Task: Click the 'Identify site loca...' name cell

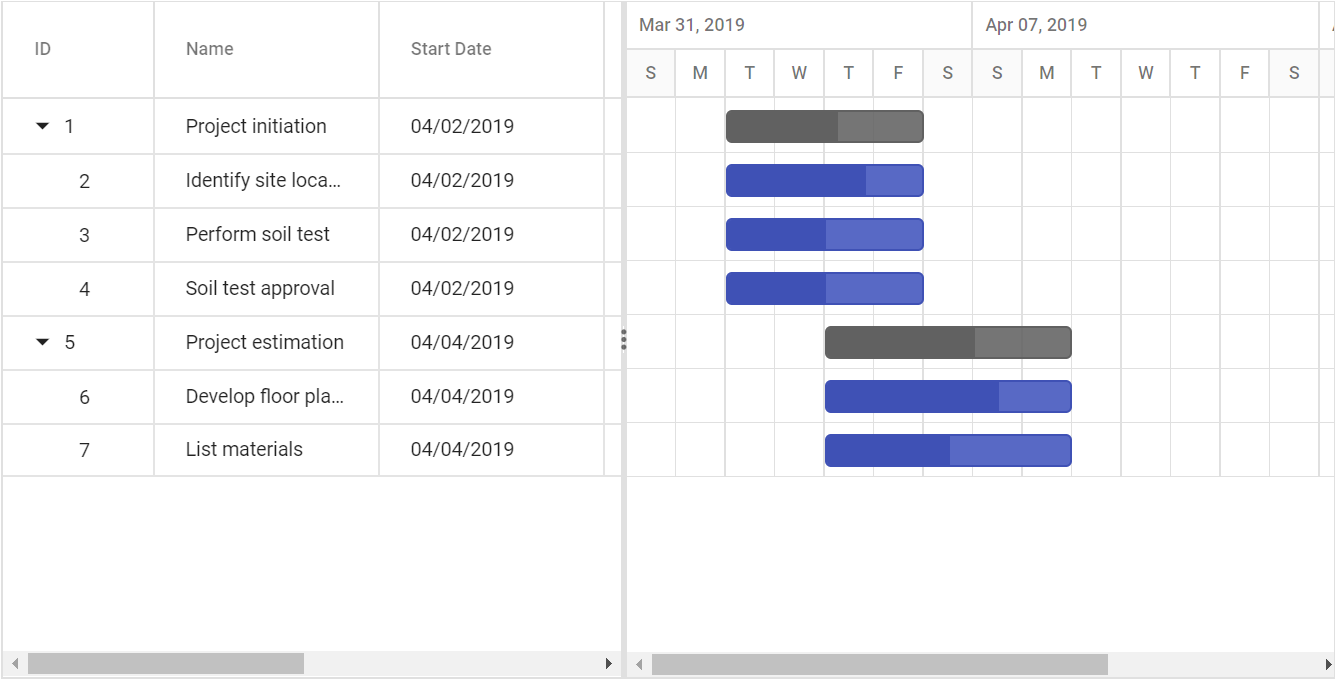Action: [267, 180]
